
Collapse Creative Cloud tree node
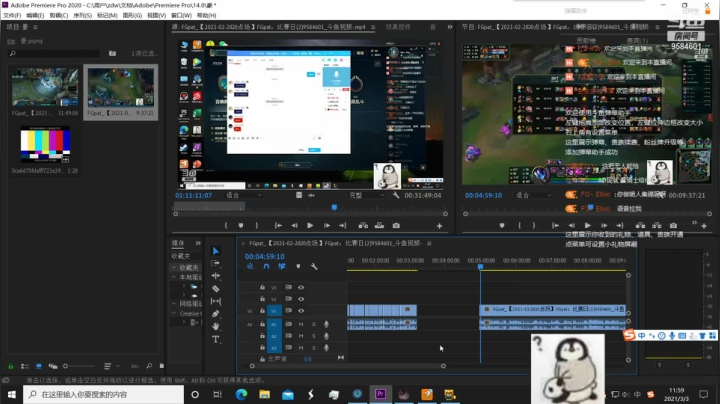tap(174, 314)
